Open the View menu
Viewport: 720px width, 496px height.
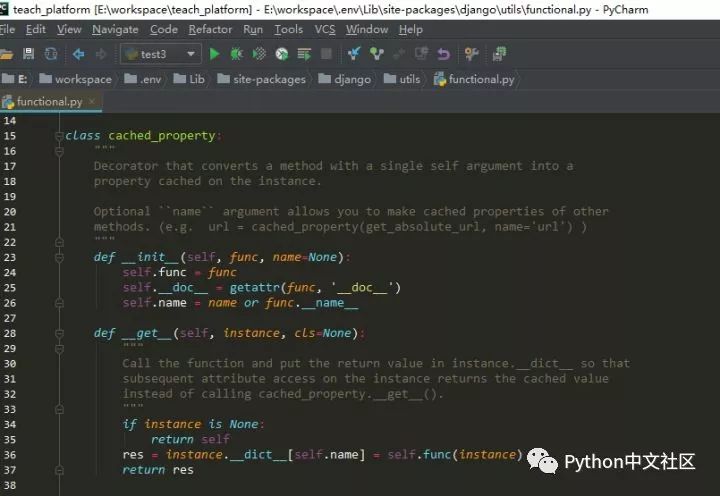tap(69, 29)
